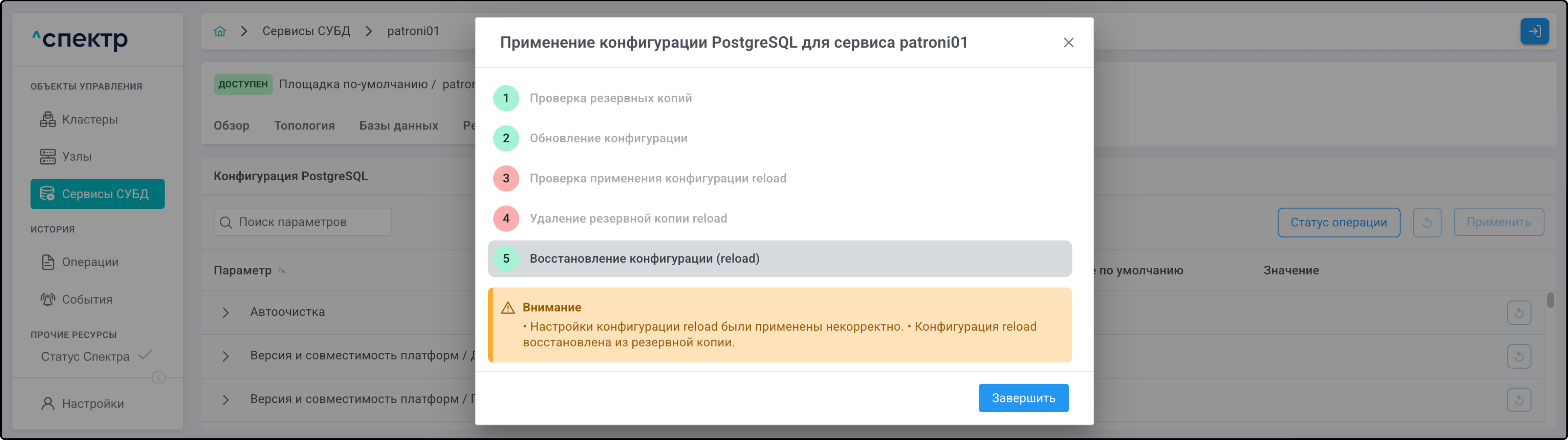Click the home breadcrumb icon

point(220,31)
